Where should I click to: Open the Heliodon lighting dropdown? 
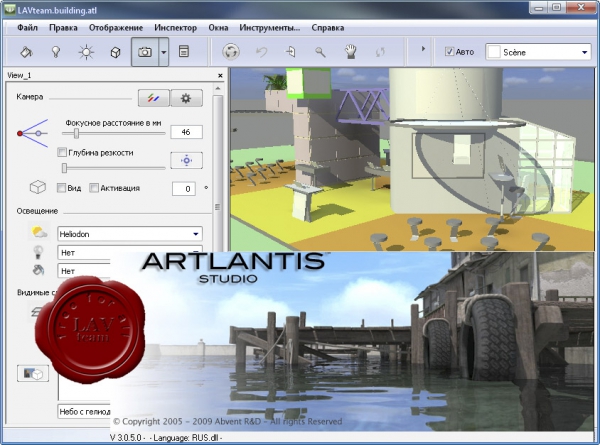[x=130, y=234]
